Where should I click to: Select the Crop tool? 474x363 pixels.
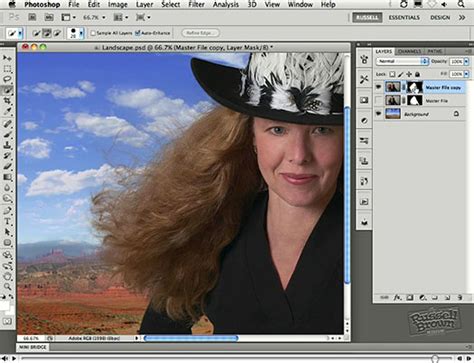pos(7,101)
